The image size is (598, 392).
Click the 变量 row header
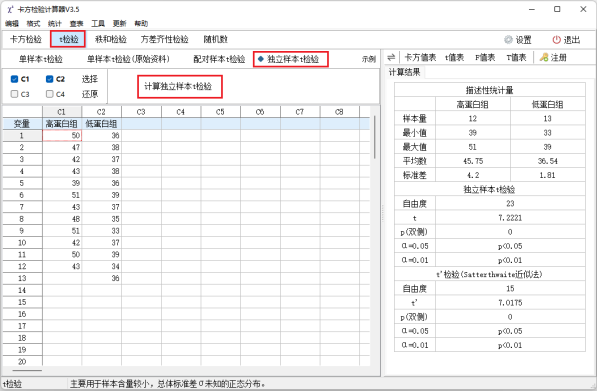(22, 124)
